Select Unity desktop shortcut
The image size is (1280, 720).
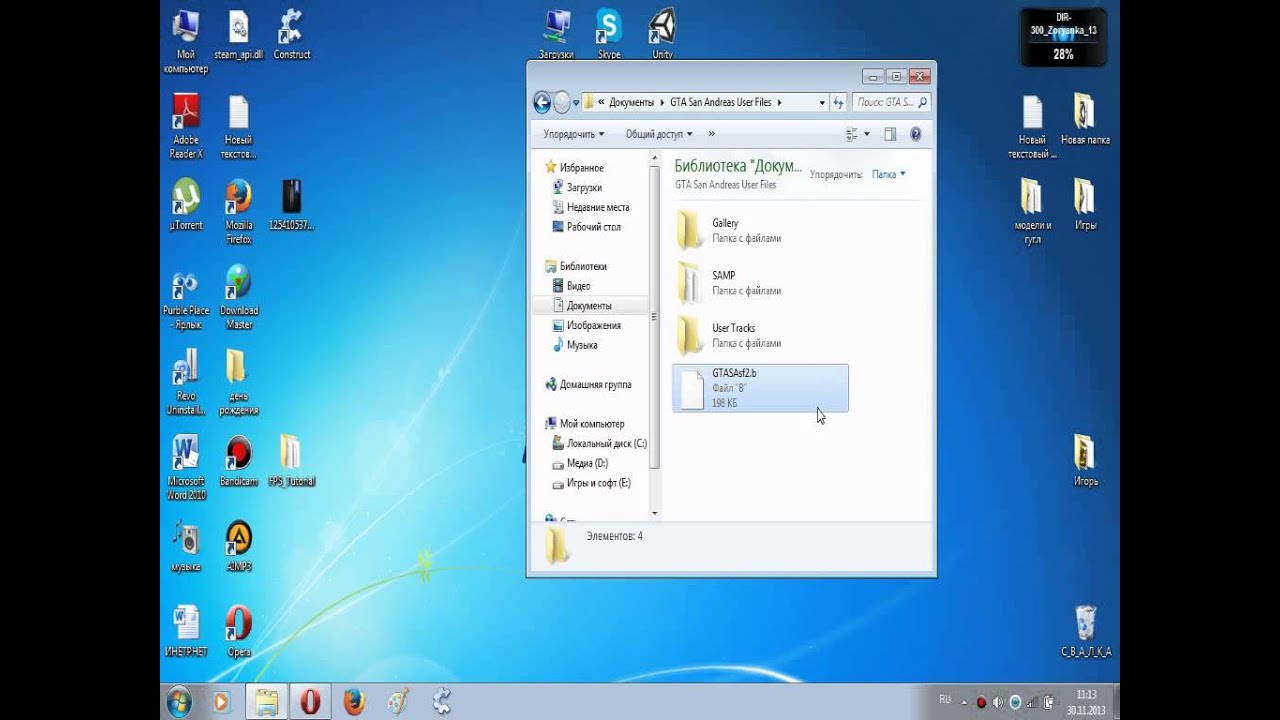coord(662,36)
